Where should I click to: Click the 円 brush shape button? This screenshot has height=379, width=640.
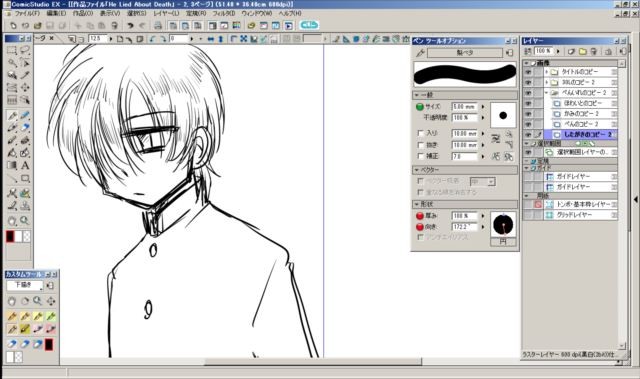point(503,242)
